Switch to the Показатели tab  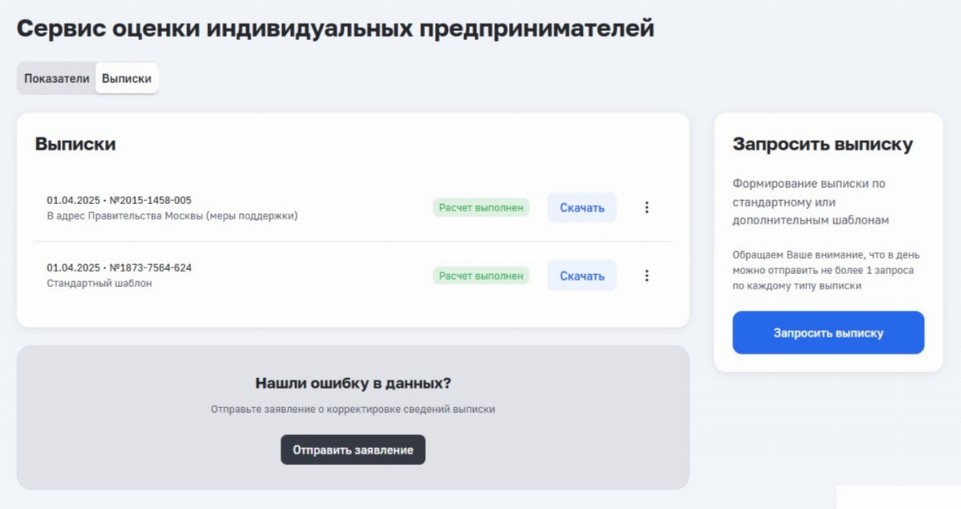(x=57, y=79)
